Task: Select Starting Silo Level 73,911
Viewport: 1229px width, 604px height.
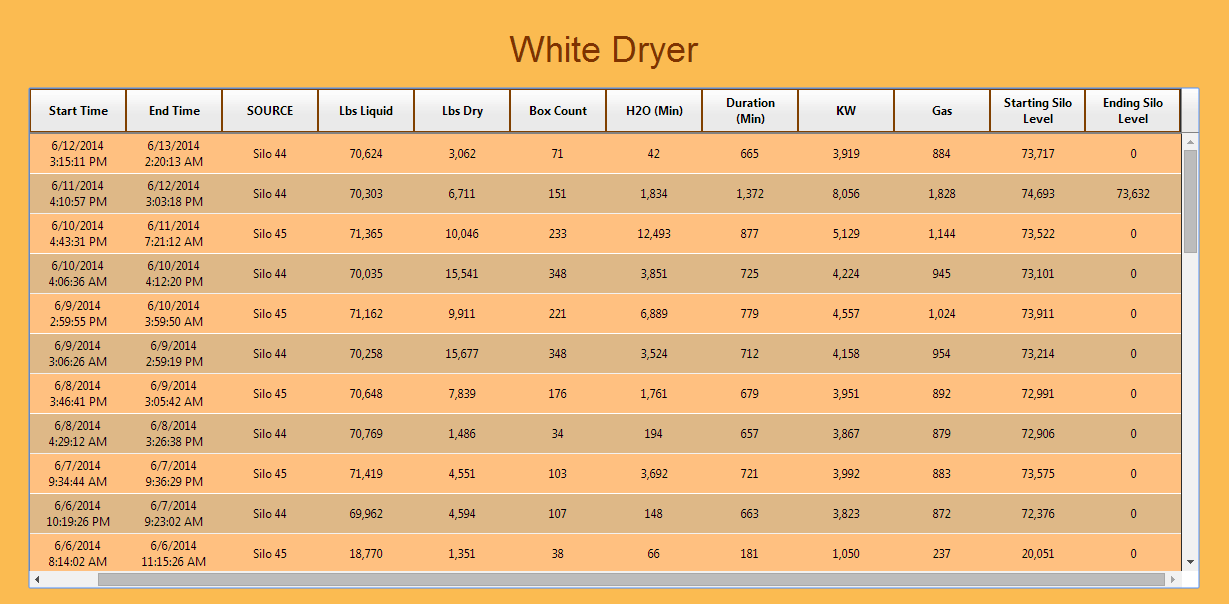Action: (1038, 314)
